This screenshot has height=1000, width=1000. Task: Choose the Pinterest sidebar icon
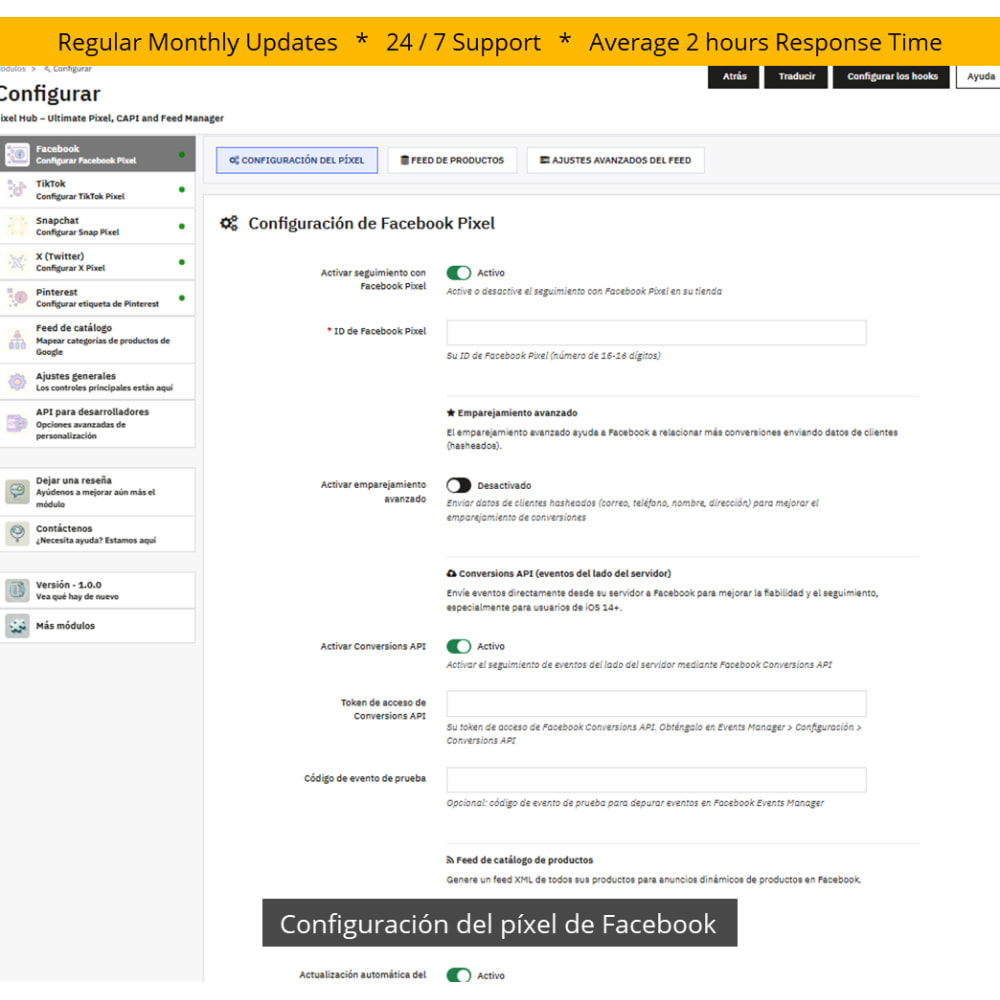pyautogui.click(x=17, y=297)
